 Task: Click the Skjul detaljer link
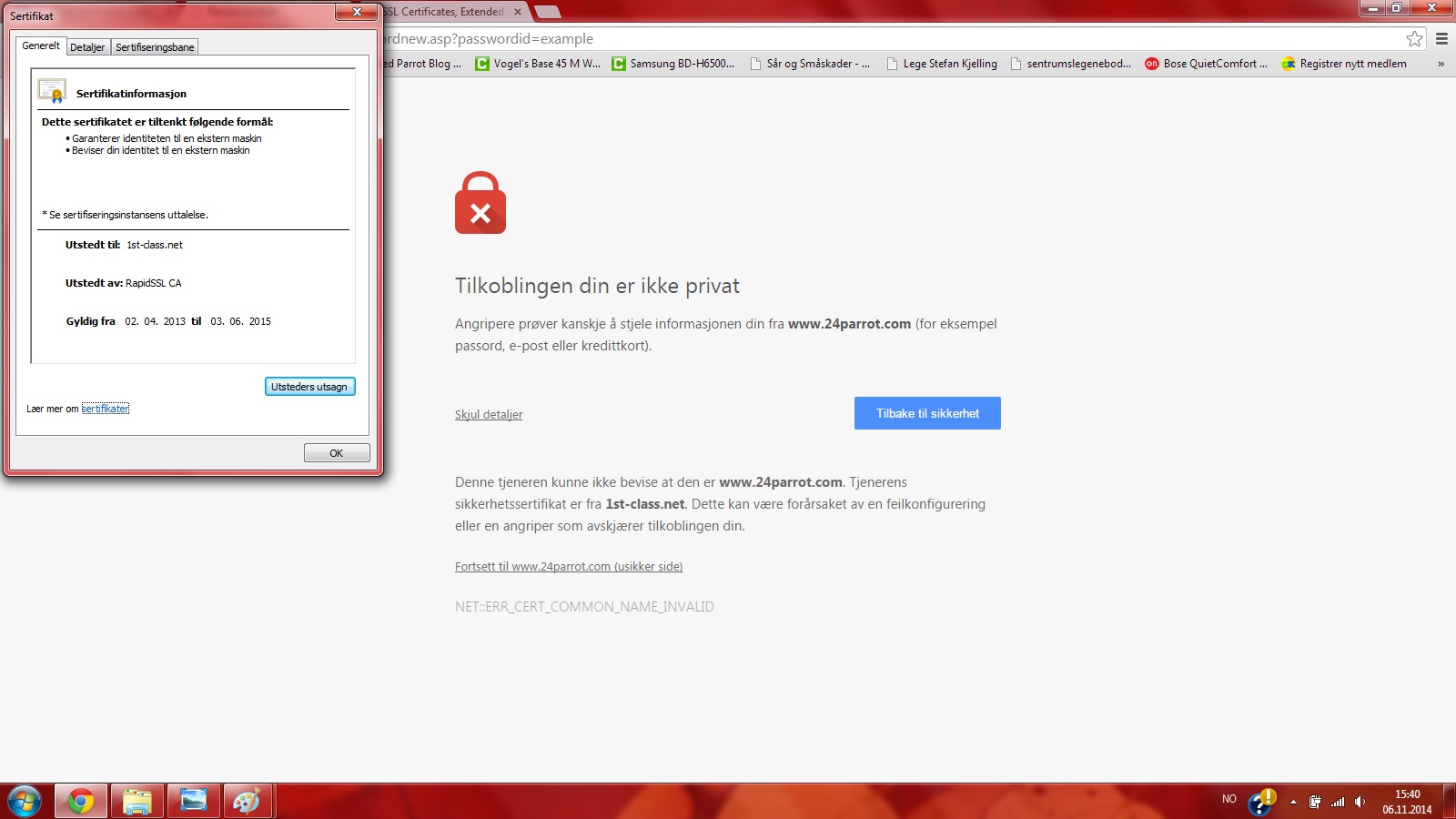point(489,415)
